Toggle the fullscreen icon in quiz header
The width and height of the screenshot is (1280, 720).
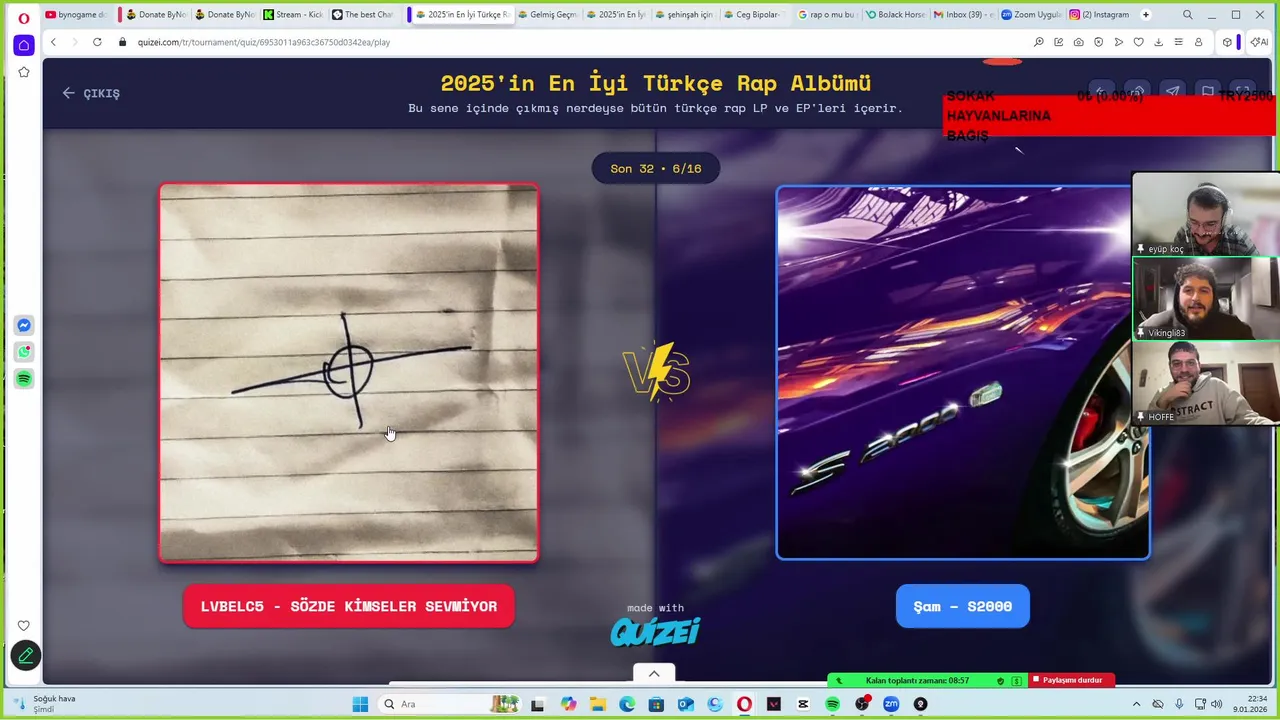[x=1242, y=91]
